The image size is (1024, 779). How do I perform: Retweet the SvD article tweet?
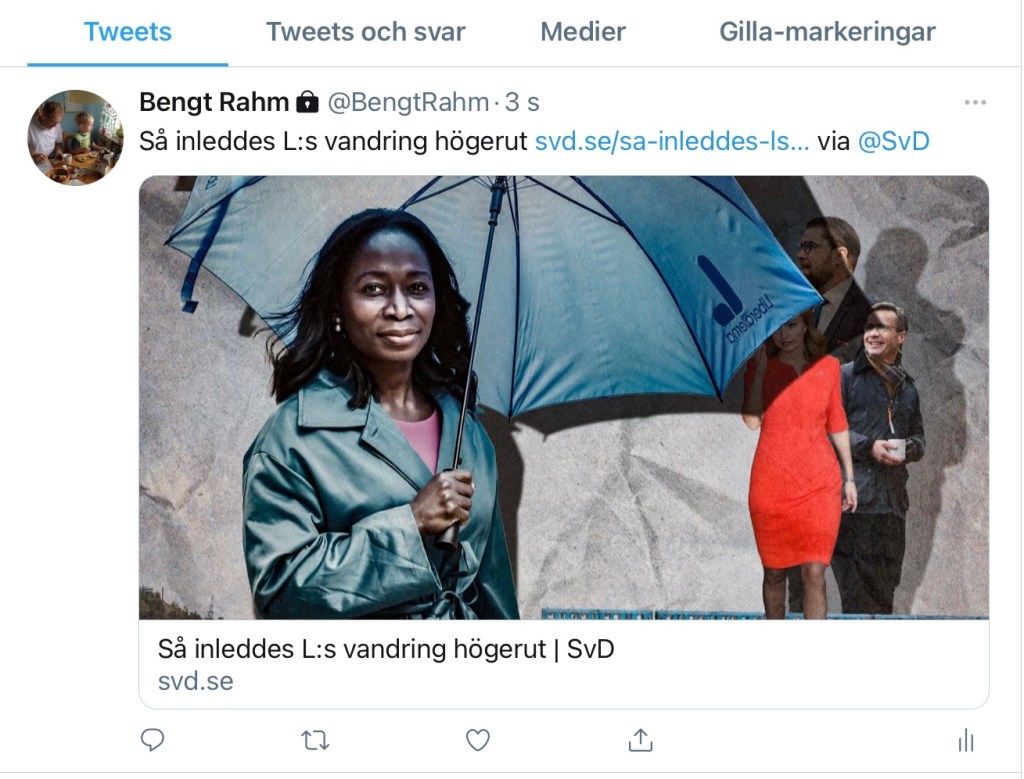[315, 740]
